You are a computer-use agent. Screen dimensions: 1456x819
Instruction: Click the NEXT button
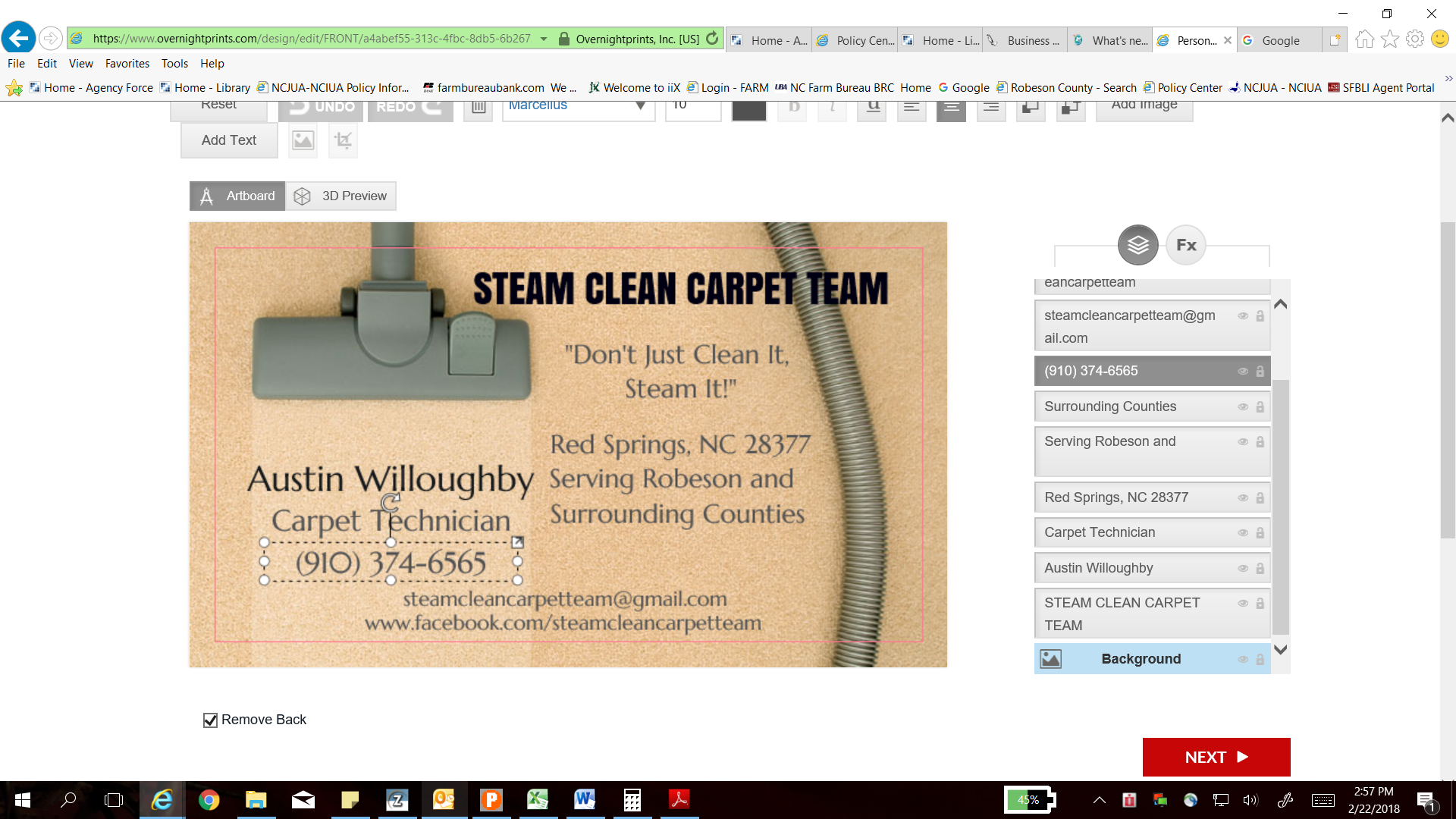point(1216,757)
